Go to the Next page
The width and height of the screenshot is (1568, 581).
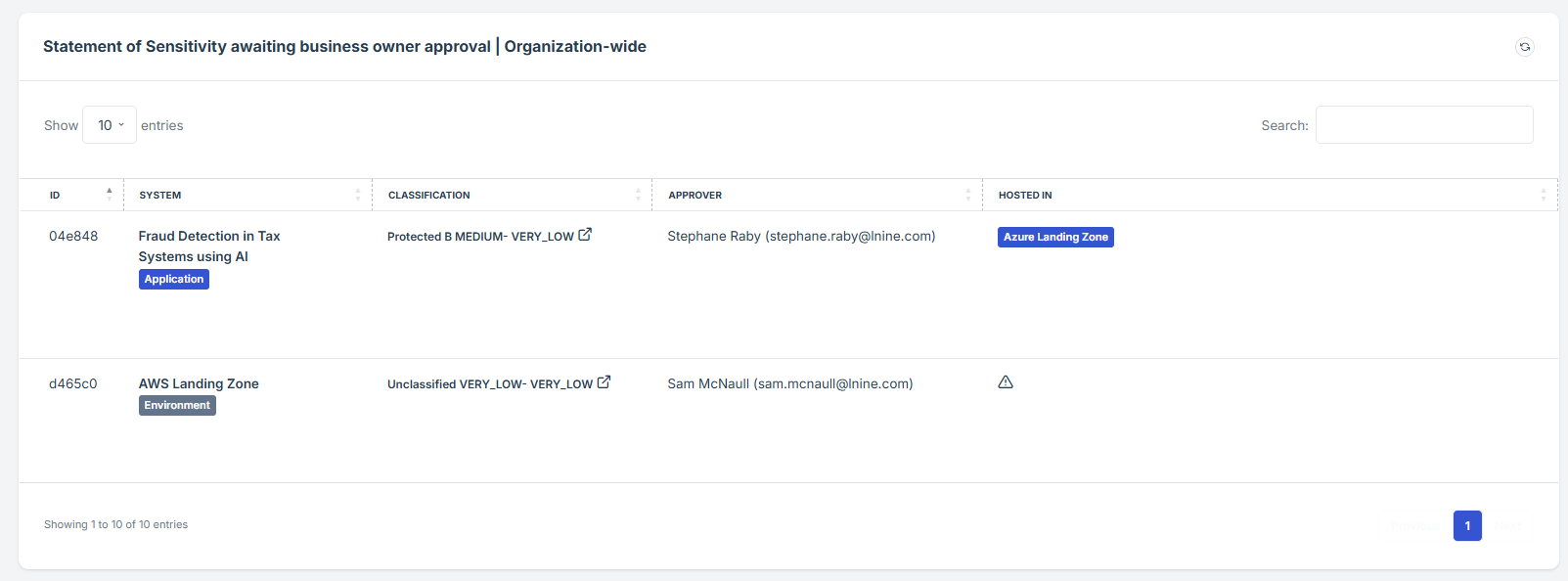[1507, 525]
